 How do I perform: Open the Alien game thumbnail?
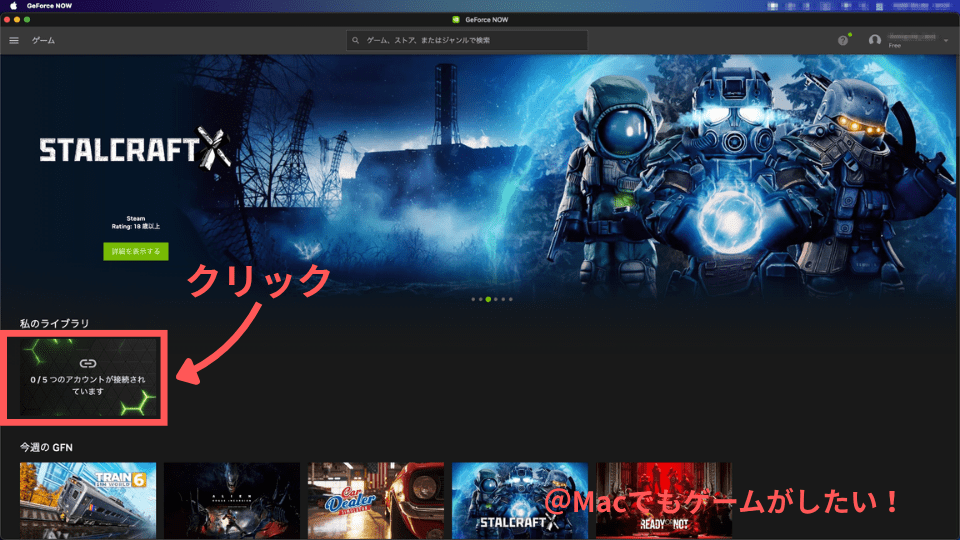[232, 500]
